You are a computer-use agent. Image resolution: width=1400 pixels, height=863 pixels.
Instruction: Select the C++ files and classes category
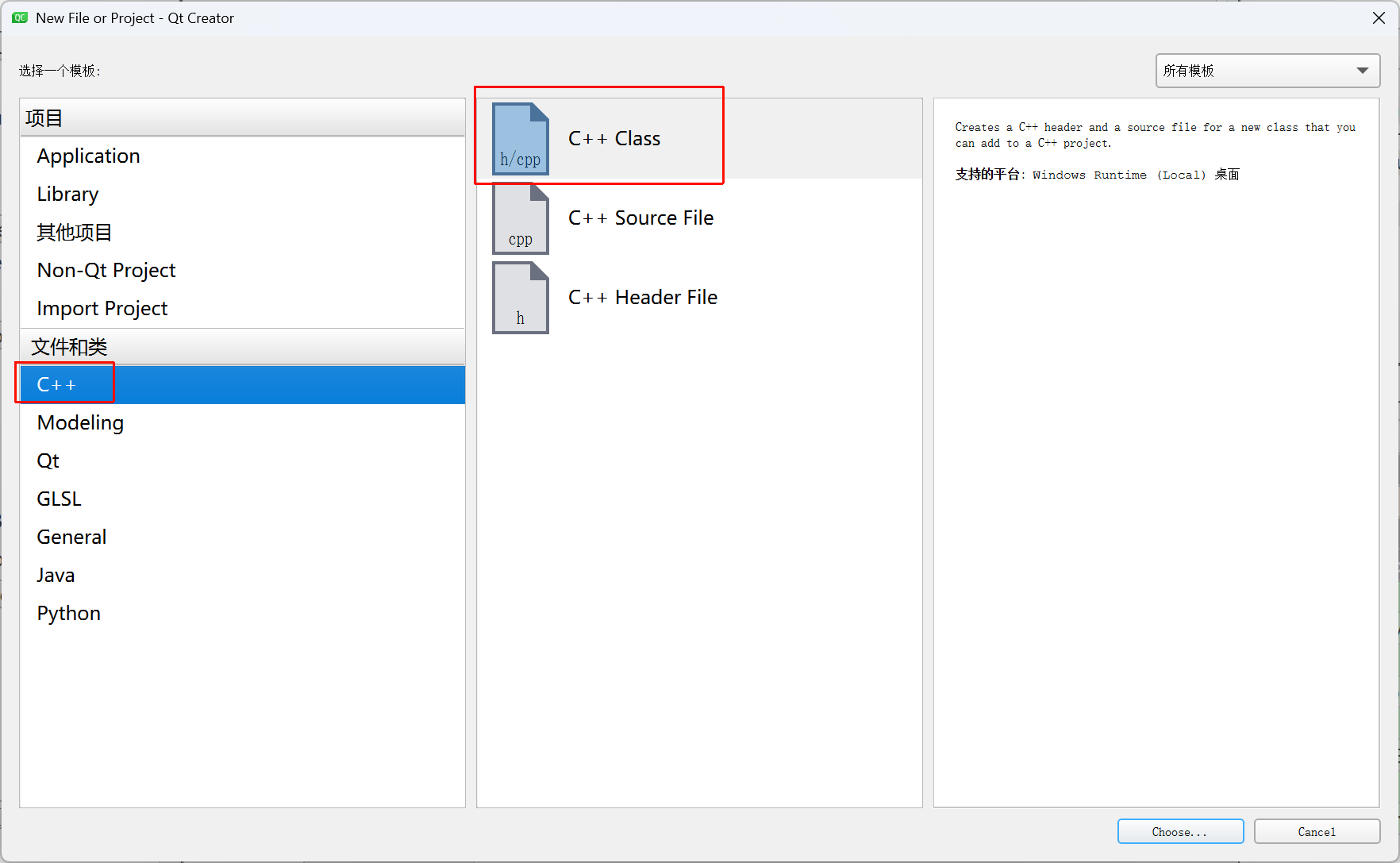tap(242, 385)
